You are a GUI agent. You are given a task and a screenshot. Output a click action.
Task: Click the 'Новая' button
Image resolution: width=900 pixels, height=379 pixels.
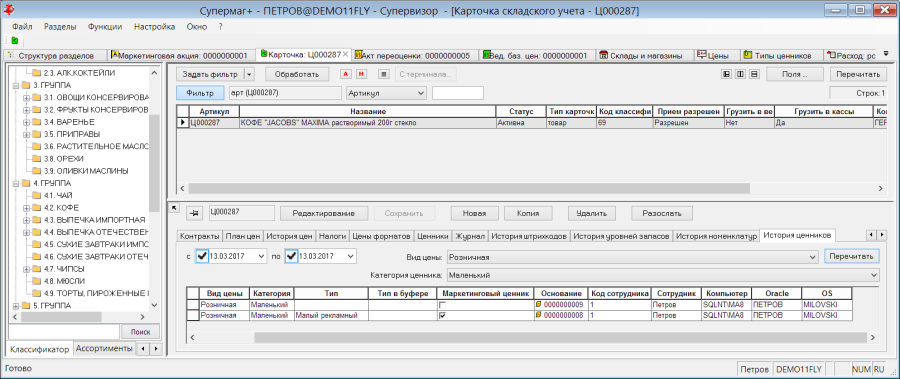click(474, 213)
